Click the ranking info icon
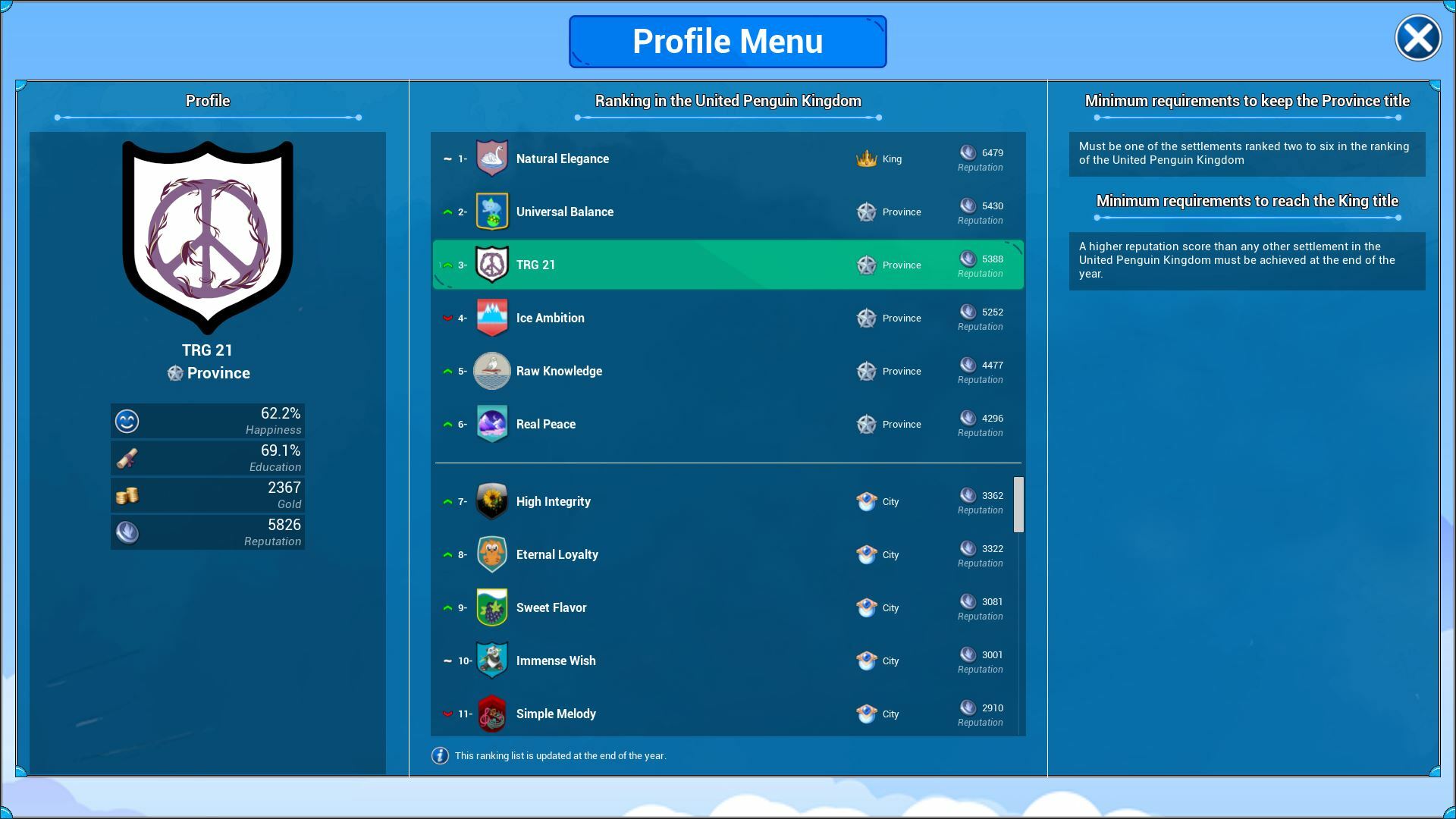Screen dimensions: 1456x819 pos(440,755)
